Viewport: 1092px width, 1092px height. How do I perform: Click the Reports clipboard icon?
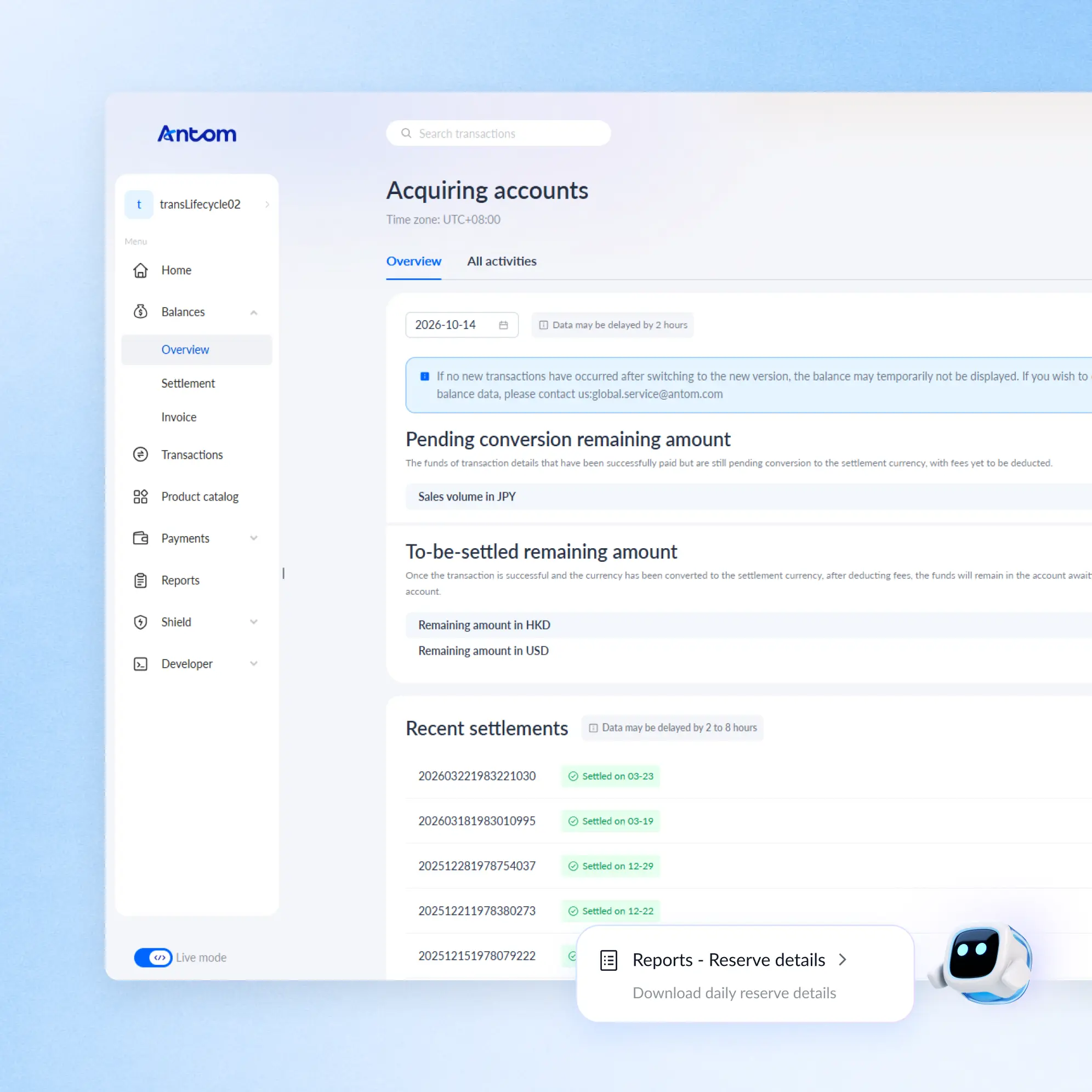tap(140, 580)
